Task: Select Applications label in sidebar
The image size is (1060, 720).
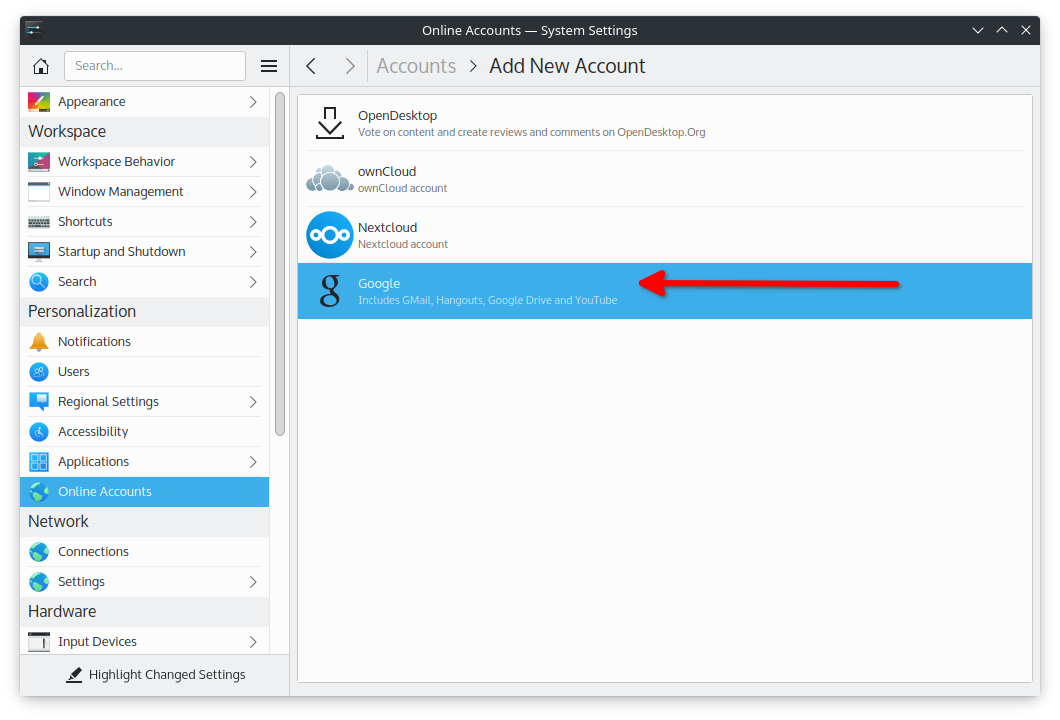Action: 93,462
